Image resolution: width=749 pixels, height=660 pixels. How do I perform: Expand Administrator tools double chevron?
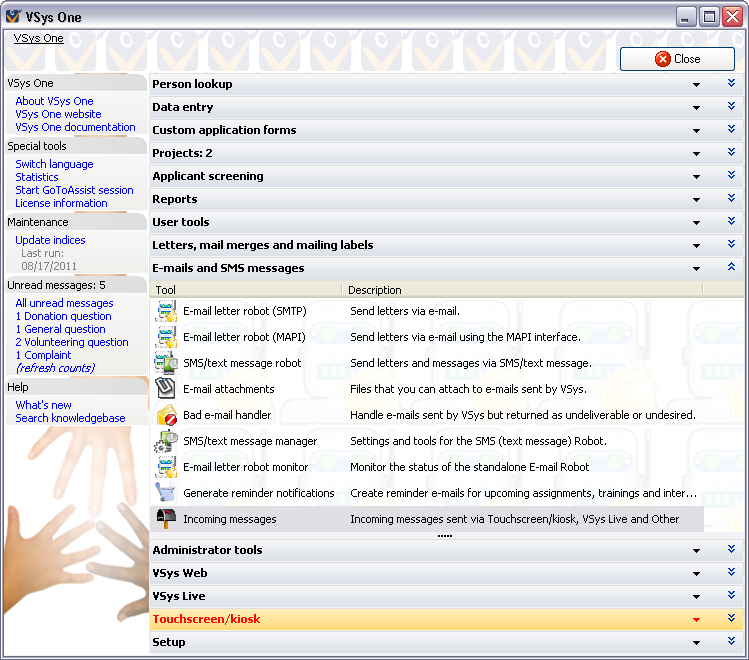point(731,549)
